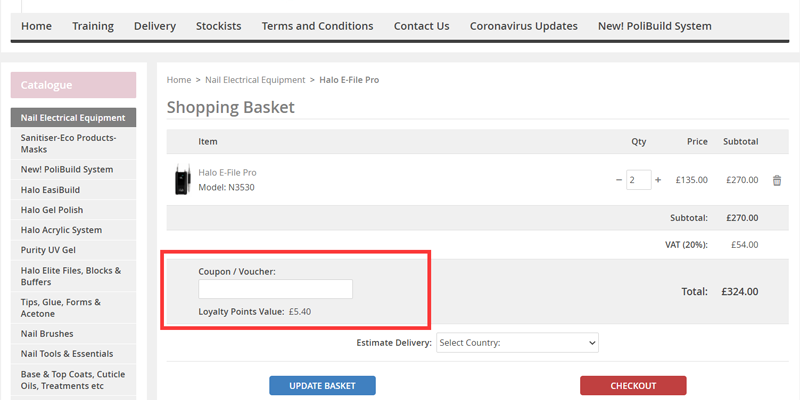Open the Select Country dropdown
This screenshot has height=400, width=800.
(517, 343)
